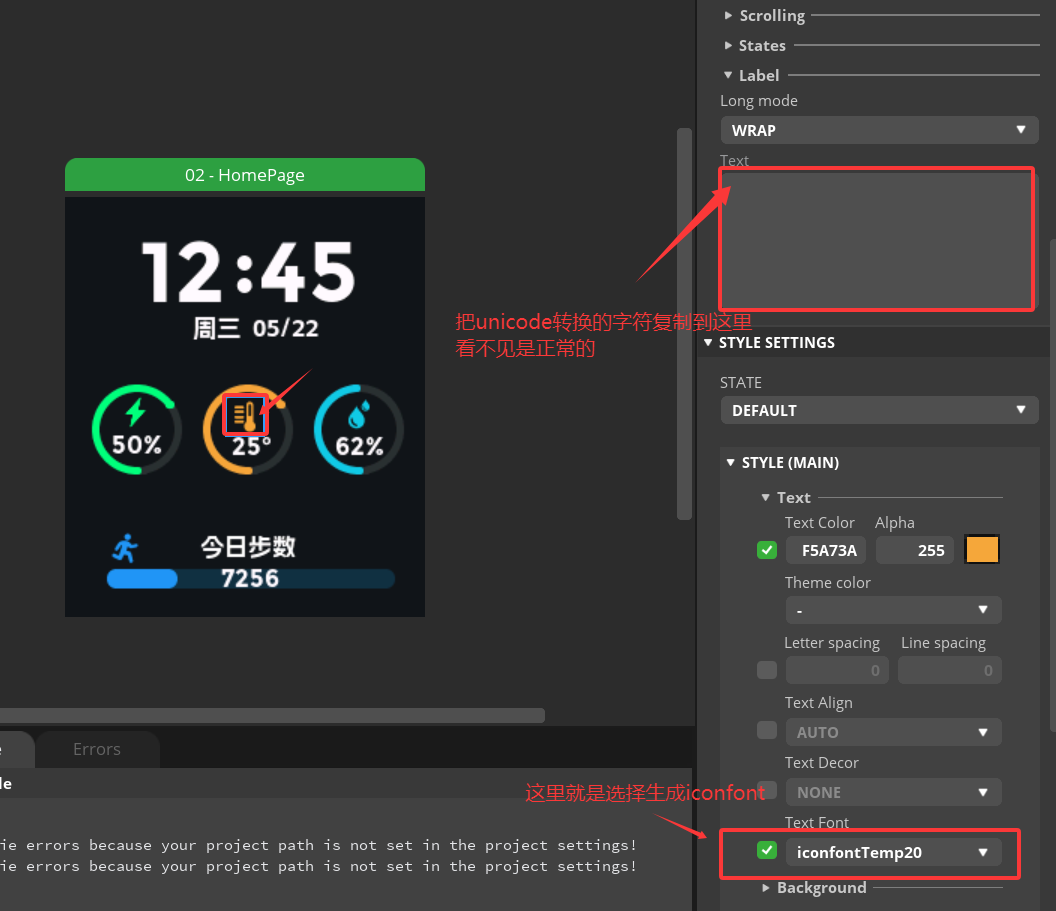The image size is (1056, 911).
Task: Uncheck the Text Color checkbox
Action: 767,550
